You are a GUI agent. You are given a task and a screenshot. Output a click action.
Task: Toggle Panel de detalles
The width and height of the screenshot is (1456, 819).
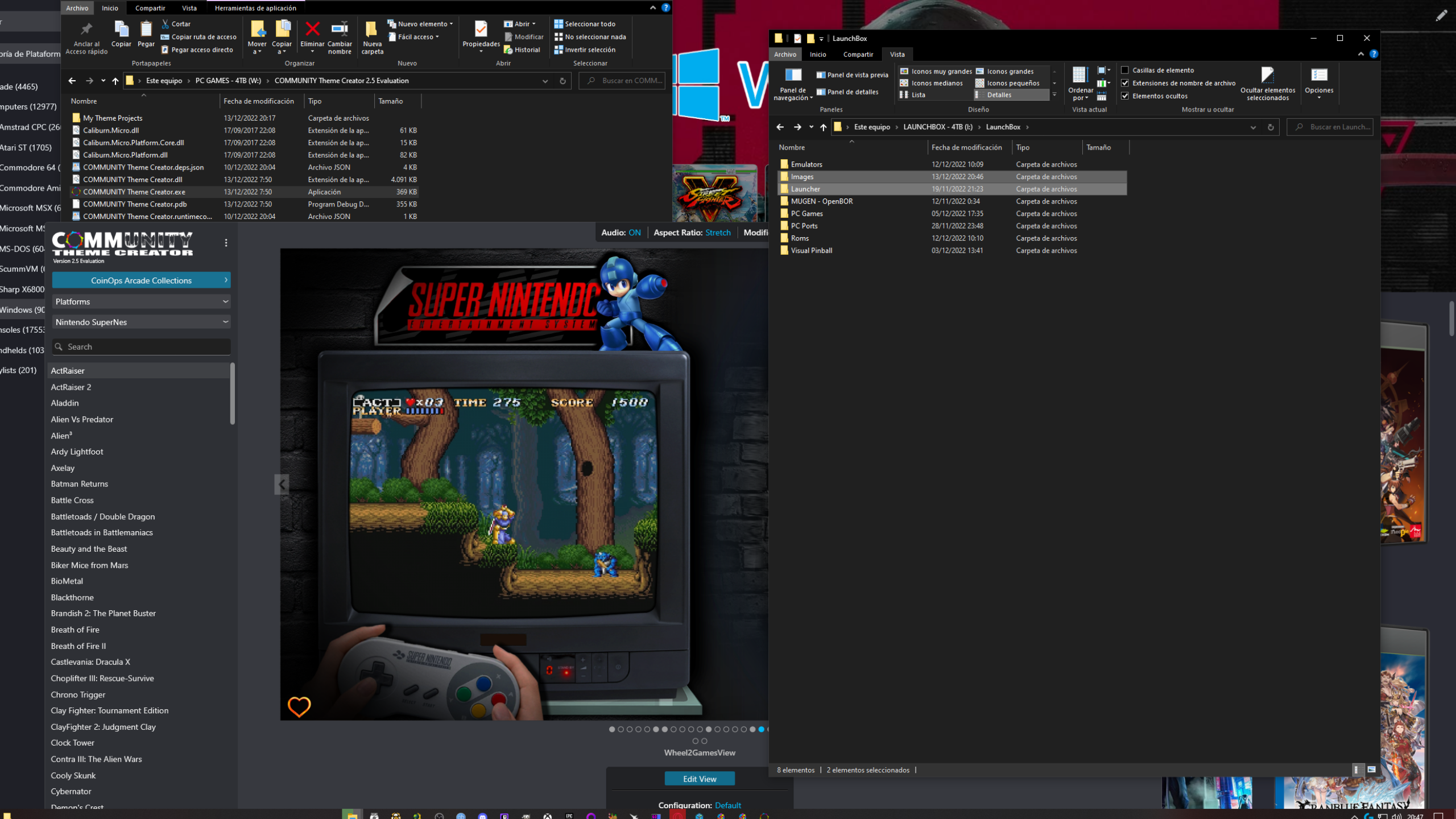(x=847, y=92)
